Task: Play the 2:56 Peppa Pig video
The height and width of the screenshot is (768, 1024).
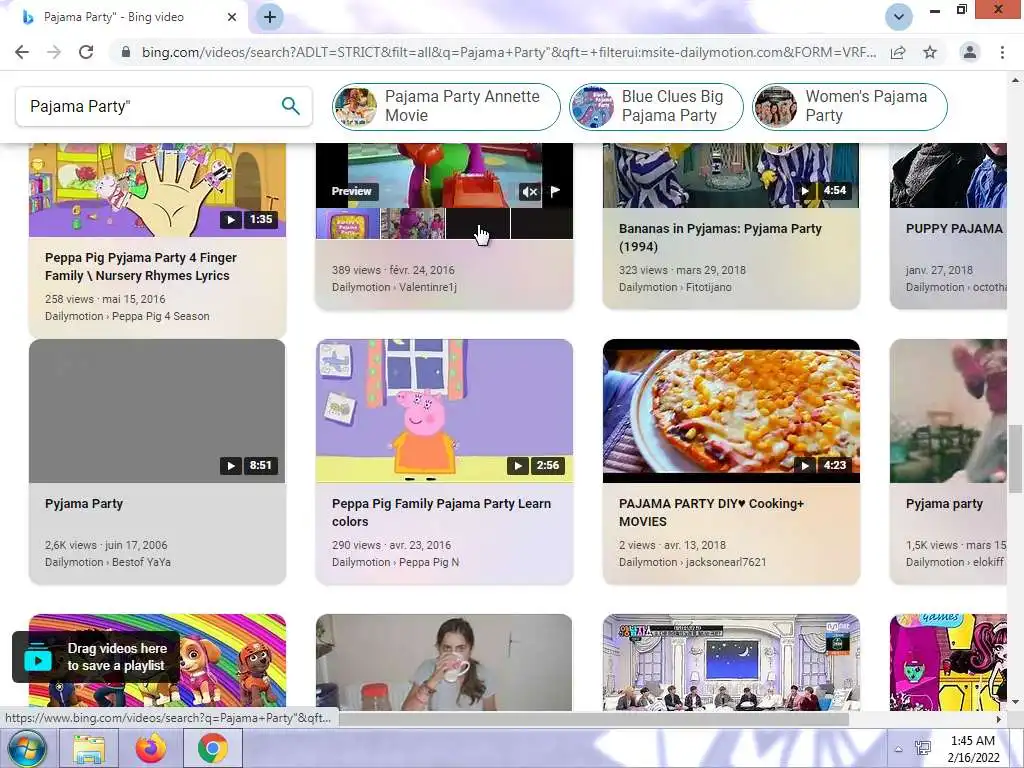Action: [517, 466]
